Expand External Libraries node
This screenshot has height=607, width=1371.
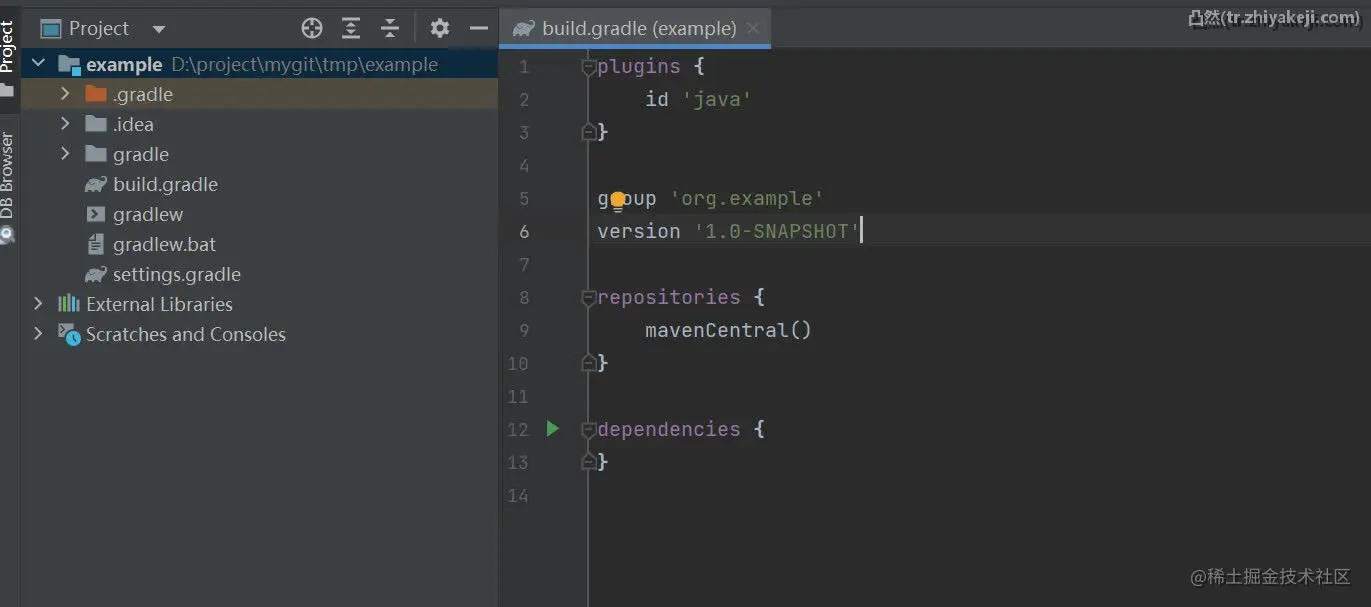(38, 304)
